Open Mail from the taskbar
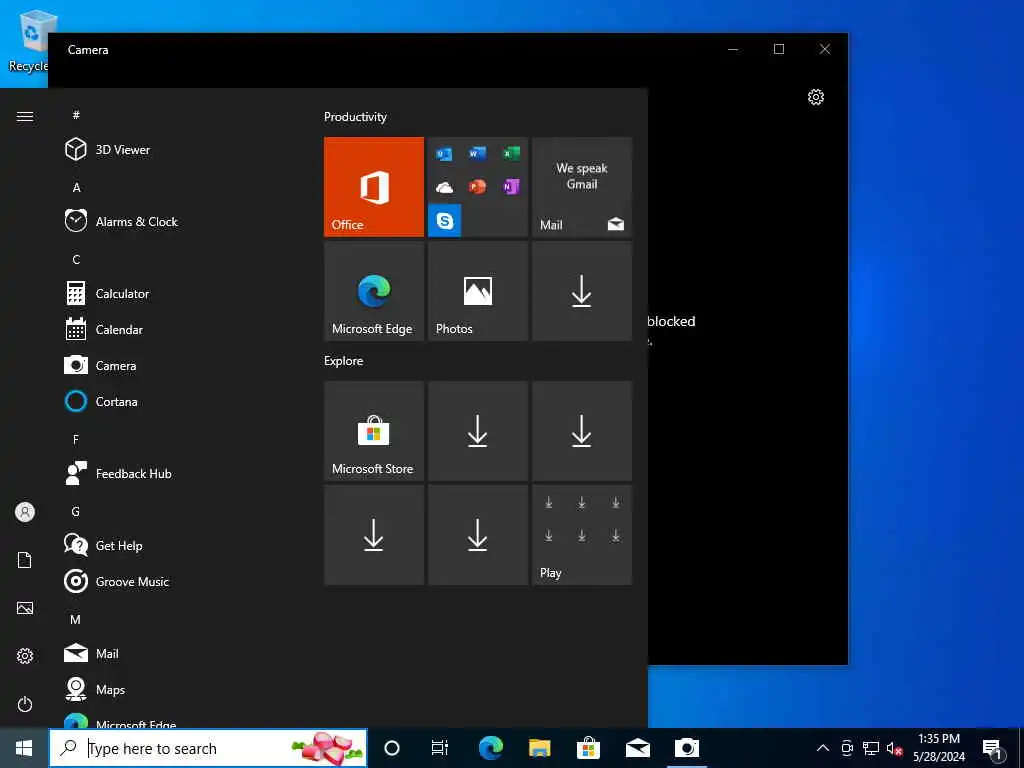Image resolution: width=1024 pixels, height=768 pixels. click(x=637, y=748)
